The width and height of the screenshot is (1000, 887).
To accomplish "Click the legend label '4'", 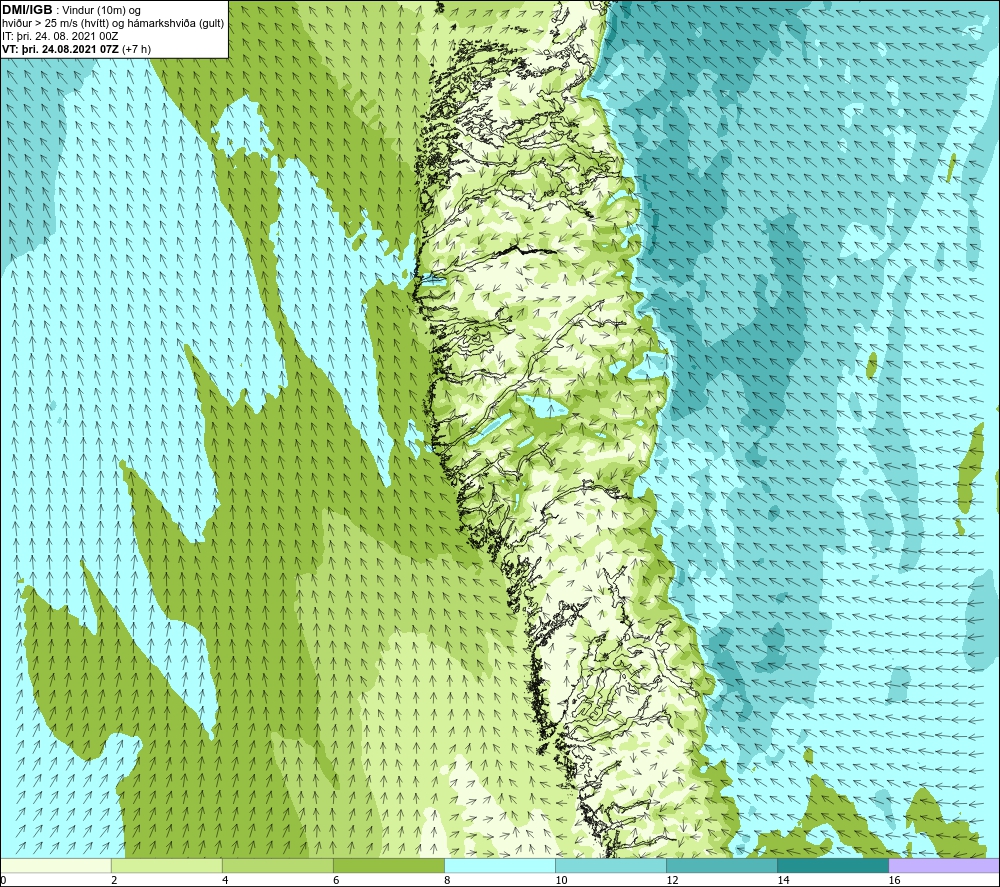I will (225, 881).
